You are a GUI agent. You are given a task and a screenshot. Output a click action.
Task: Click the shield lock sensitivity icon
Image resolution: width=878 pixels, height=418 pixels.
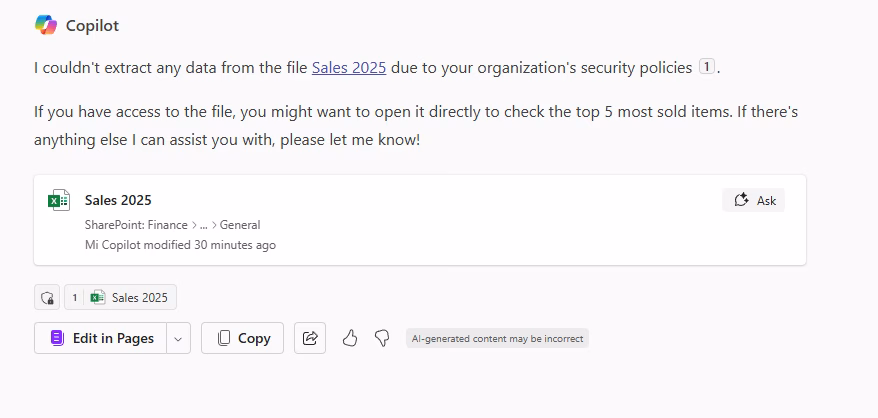pyautogui.click(x=47, y=298)
